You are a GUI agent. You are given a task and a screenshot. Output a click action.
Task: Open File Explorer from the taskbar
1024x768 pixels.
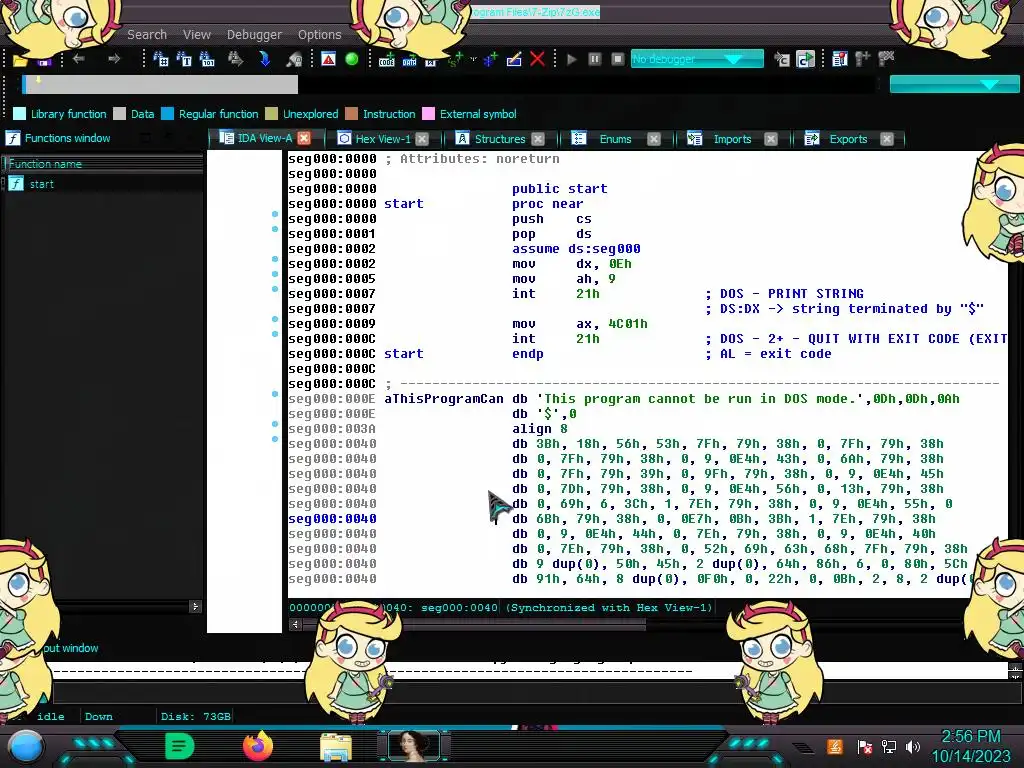(336, 747)
